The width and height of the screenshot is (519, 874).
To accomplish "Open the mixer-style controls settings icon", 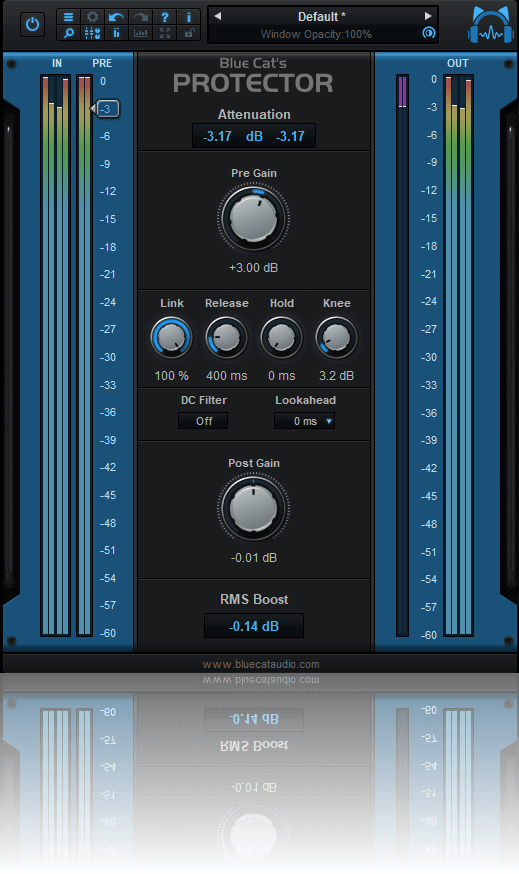I will (x=92, y=33).
